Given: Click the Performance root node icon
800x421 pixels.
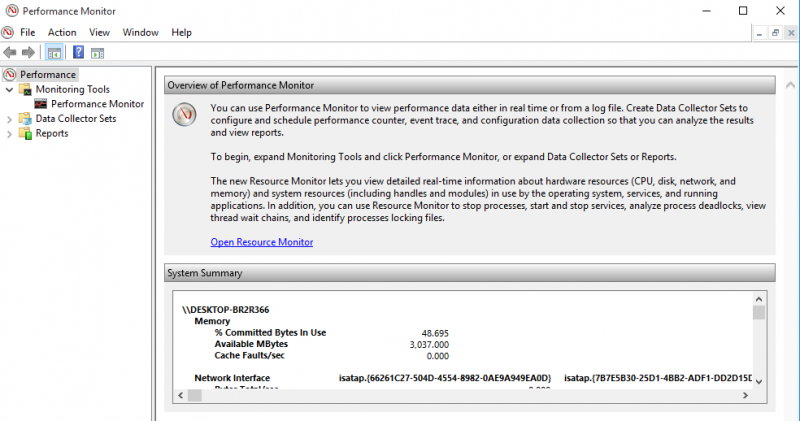Looking at the screenshot, I should coord(10,75).
